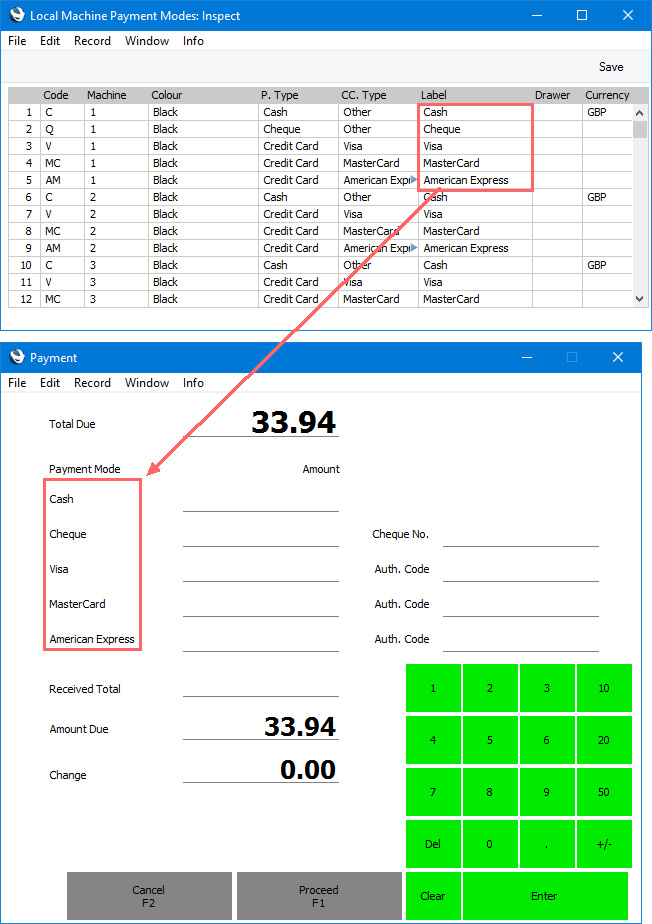Viewport: 652px width, 924px height.
Task: Tap keypad digit 9
Action: click(x=547, y=791)
